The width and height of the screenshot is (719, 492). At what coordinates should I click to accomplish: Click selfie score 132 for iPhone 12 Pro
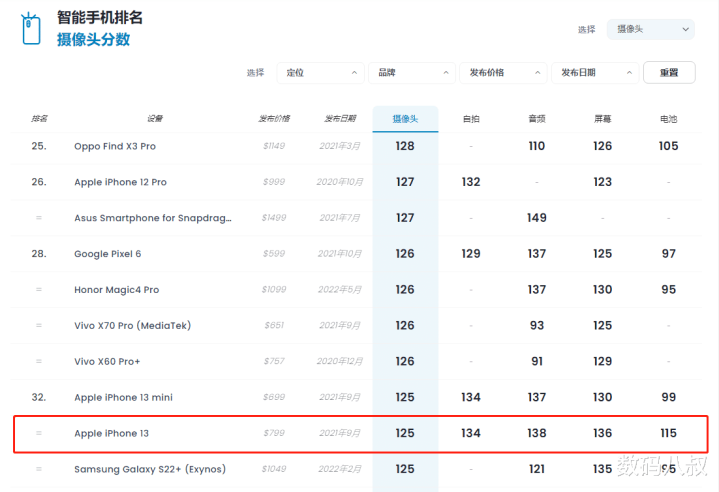click(x=471, y=182)
